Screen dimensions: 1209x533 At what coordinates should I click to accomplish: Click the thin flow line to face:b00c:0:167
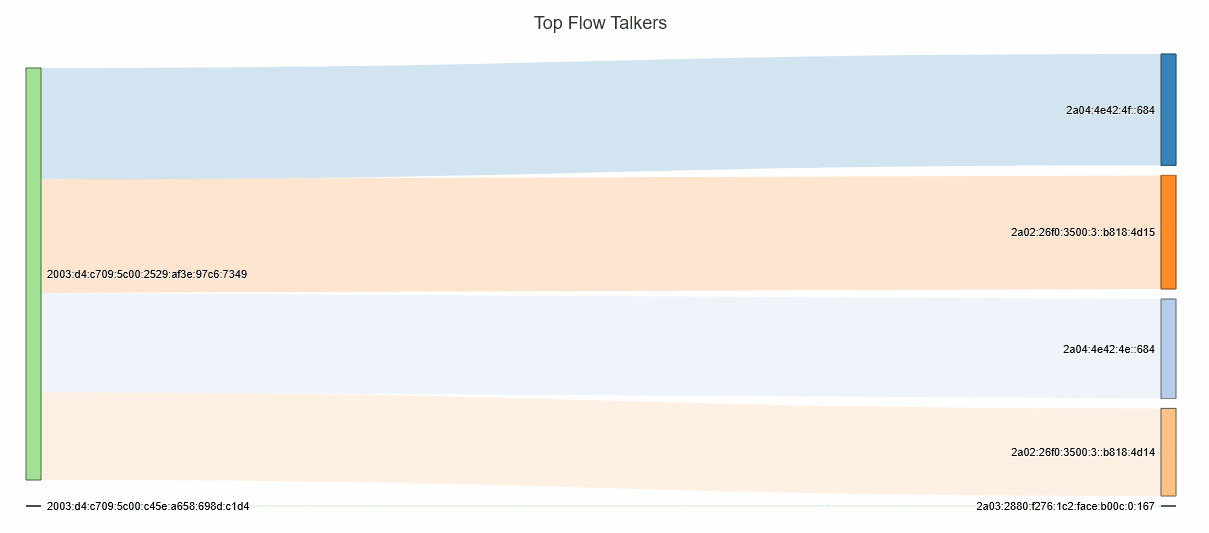click(600, 506)
